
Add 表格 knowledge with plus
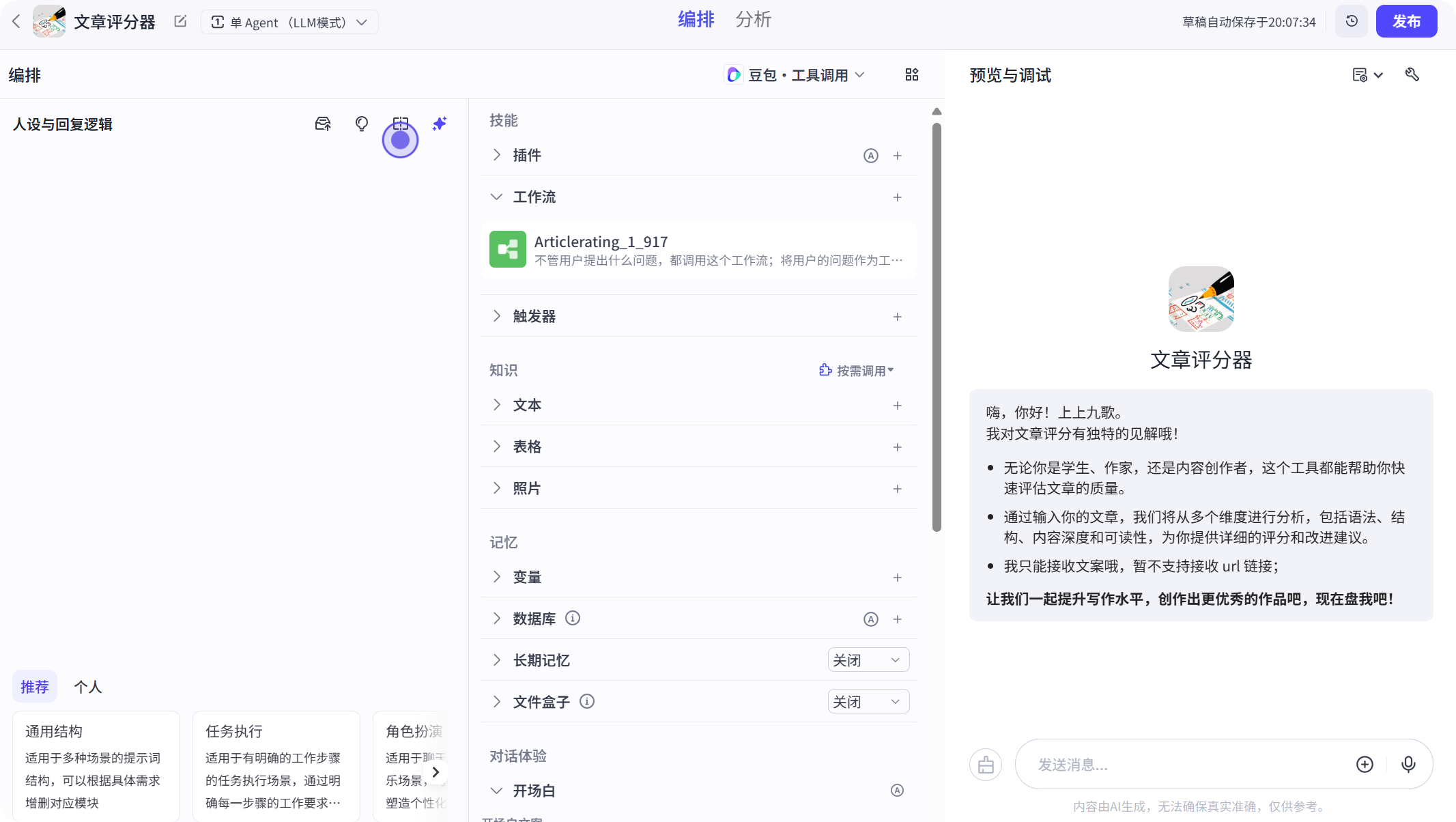point(898,447)
